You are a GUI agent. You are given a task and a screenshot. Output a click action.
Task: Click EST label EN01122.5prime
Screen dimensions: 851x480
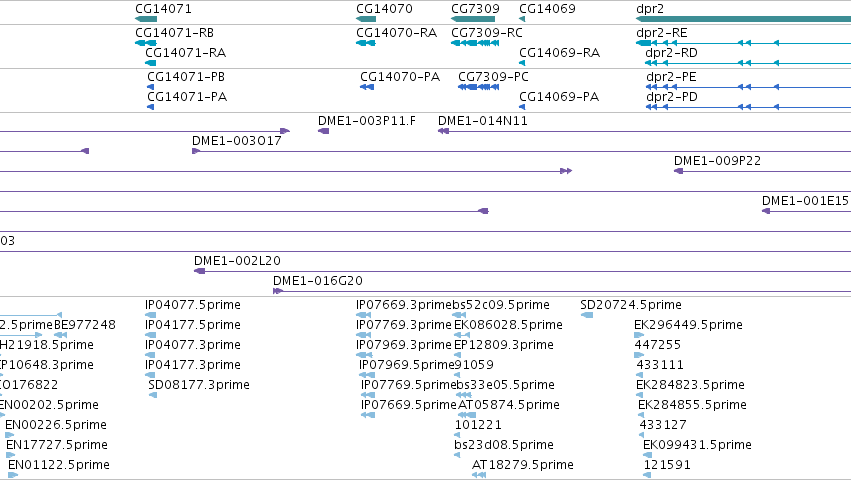59,465
